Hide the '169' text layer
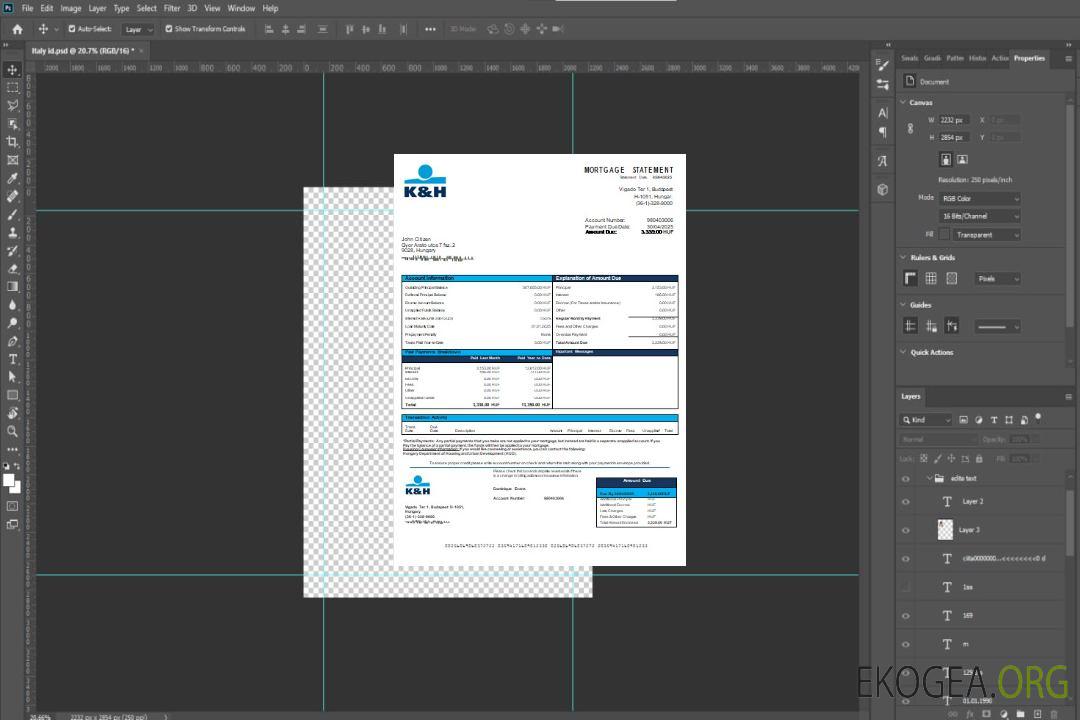This screenshot has height=720, width=1080. click(906, 616)
